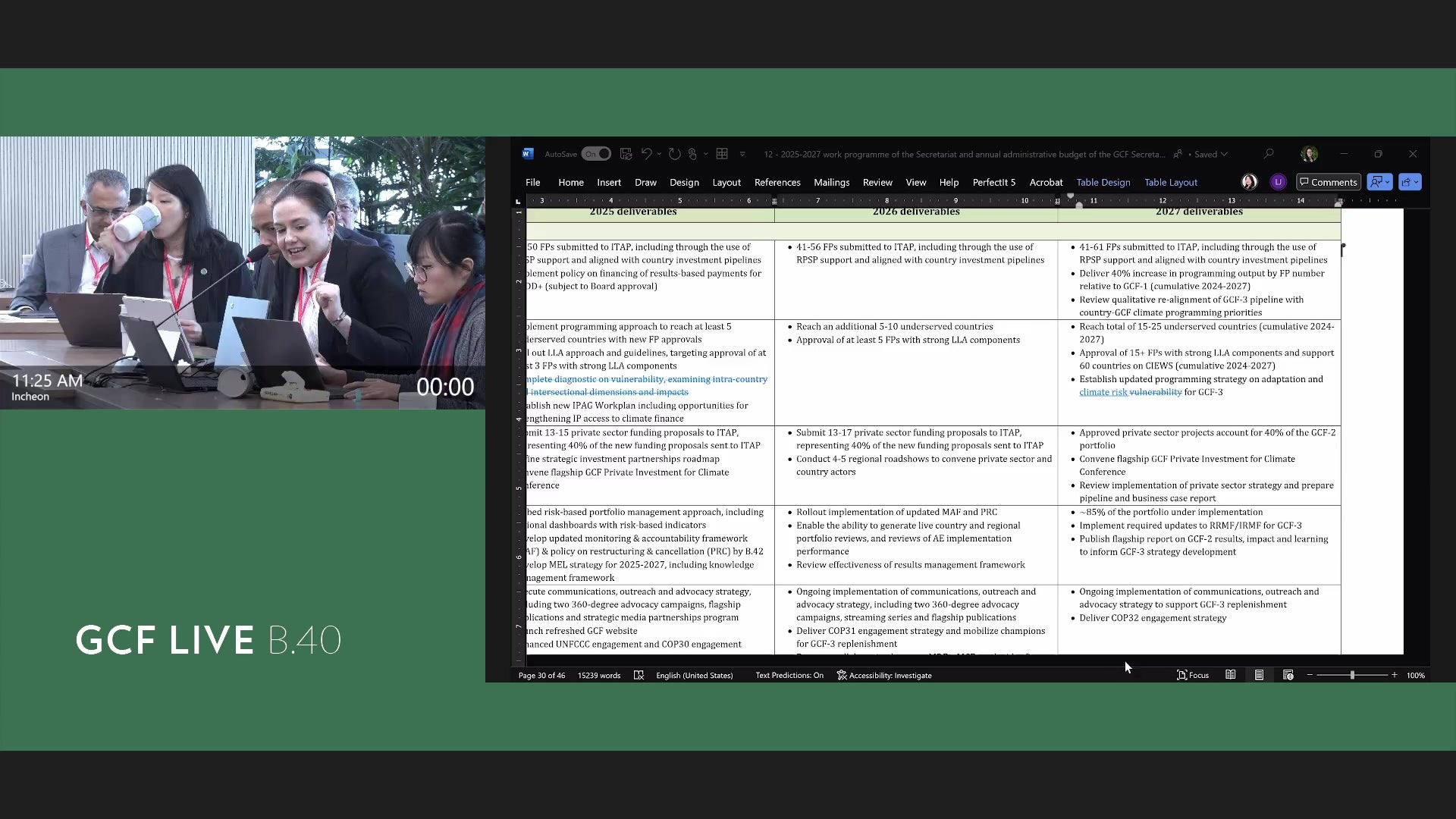Click the 100% zoom level
Image resolution: width=1456 pixels, height=819 pixels.
pyautogui.click(x=1415, y=675)
